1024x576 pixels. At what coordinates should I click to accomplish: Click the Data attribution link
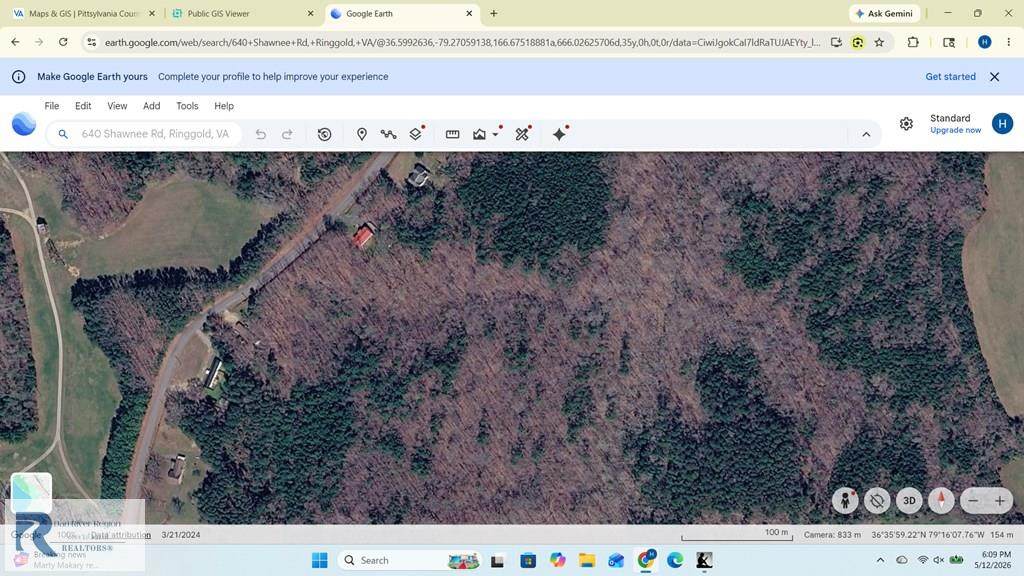[120, 535]
